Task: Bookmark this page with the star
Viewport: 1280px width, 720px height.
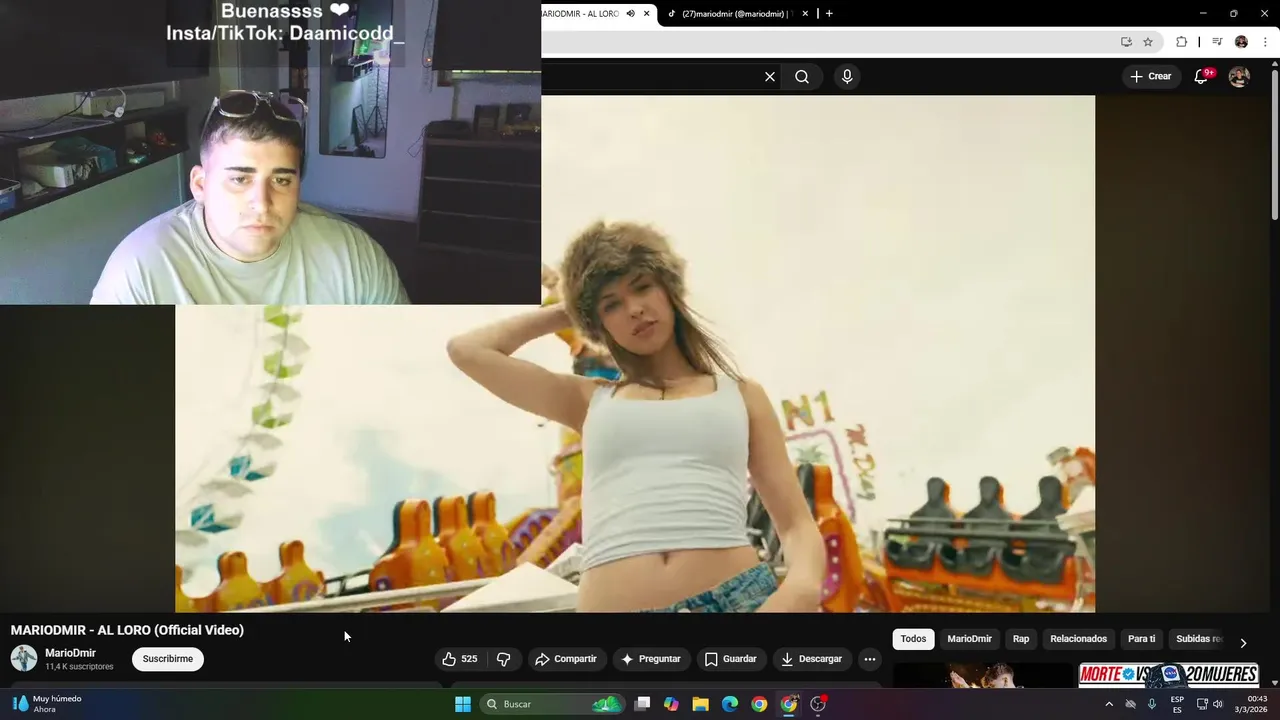Action: pyautogui.click(x=1148, y=42)
